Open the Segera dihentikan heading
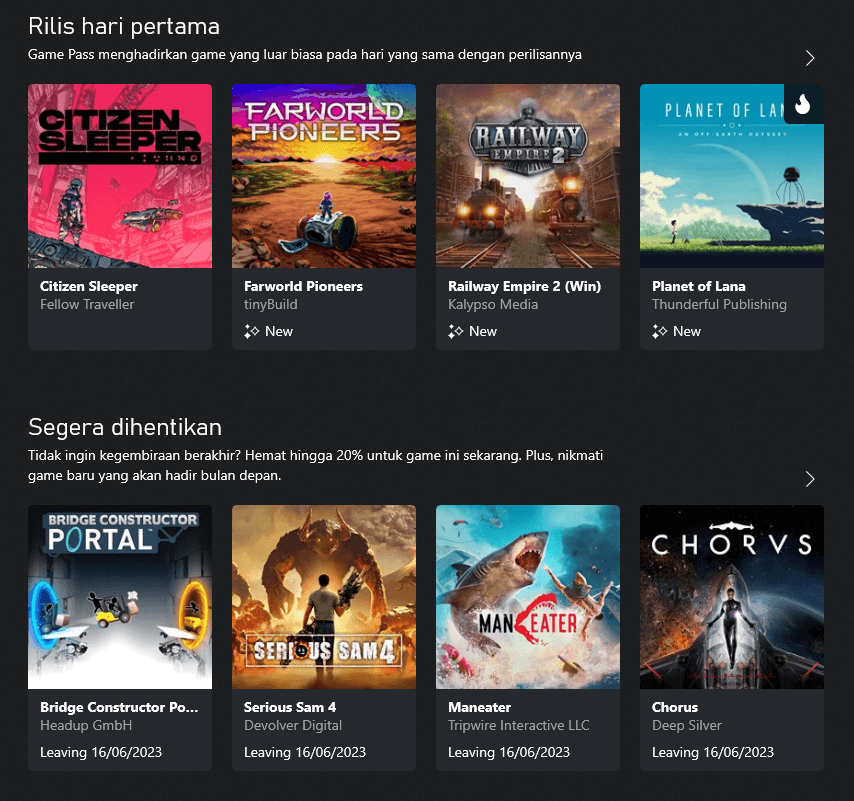Viewport: 854px width, 801px height. pos(125,427)
